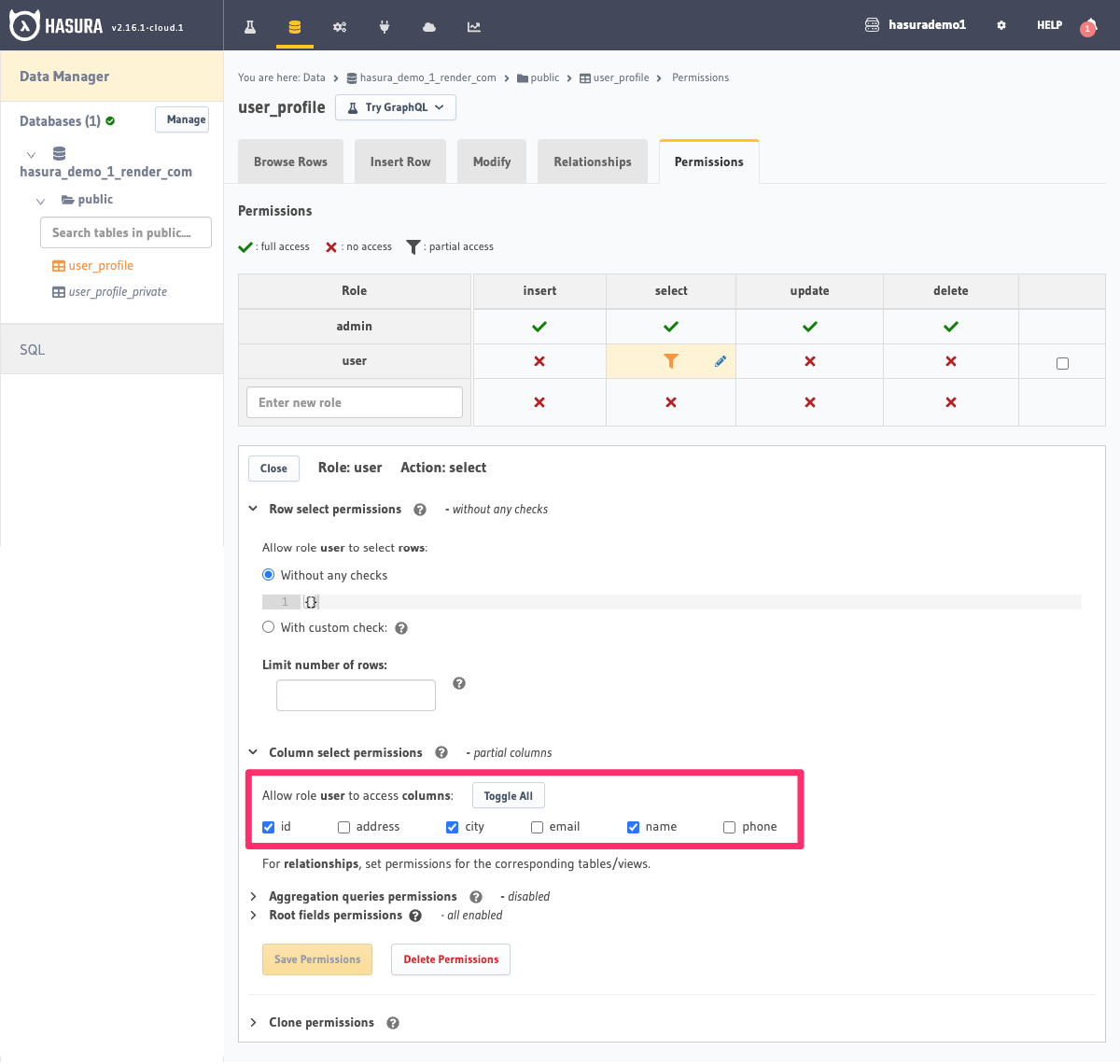
Task: Select the With custom check radio button
Action: point(268,626)
